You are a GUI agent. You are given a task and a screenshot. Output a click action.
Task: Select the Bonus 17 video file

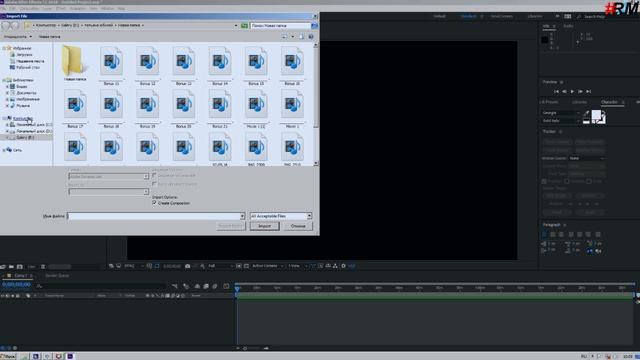75,108
